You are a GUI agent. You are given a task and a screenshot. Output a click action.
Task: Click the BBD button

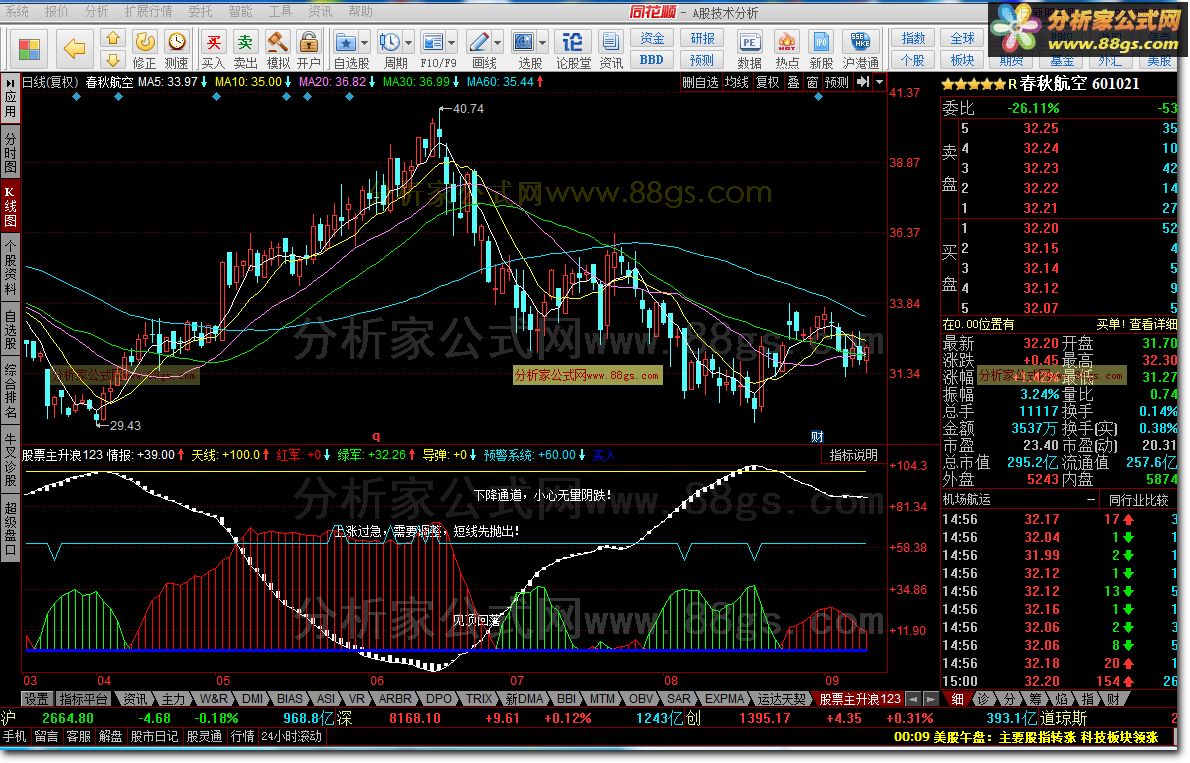click(652, 59)
